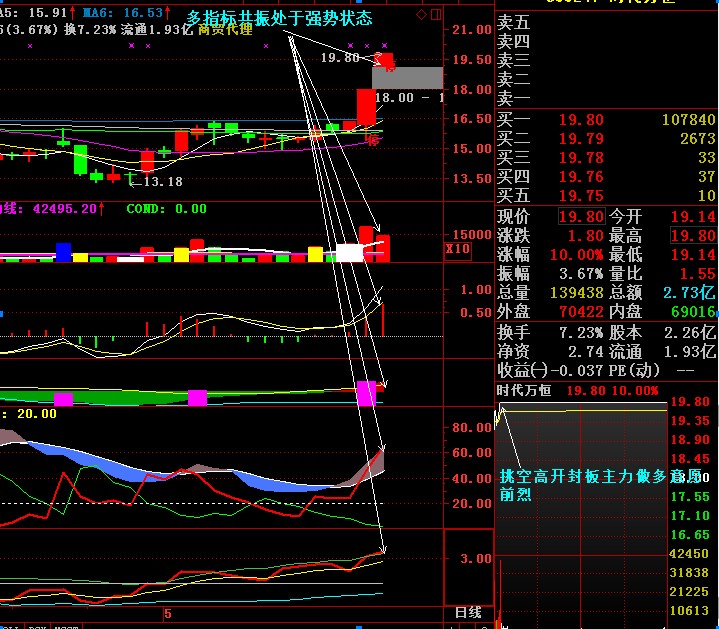Click the 21.00 price axis label
719x629 pixels.
(472, 30)
